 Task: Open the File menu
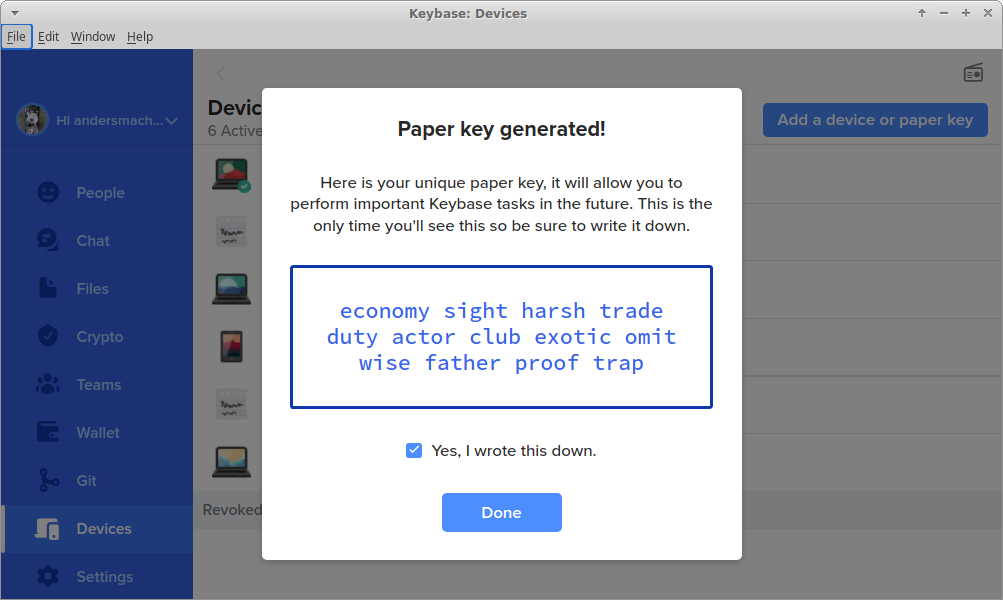point(16,36)
